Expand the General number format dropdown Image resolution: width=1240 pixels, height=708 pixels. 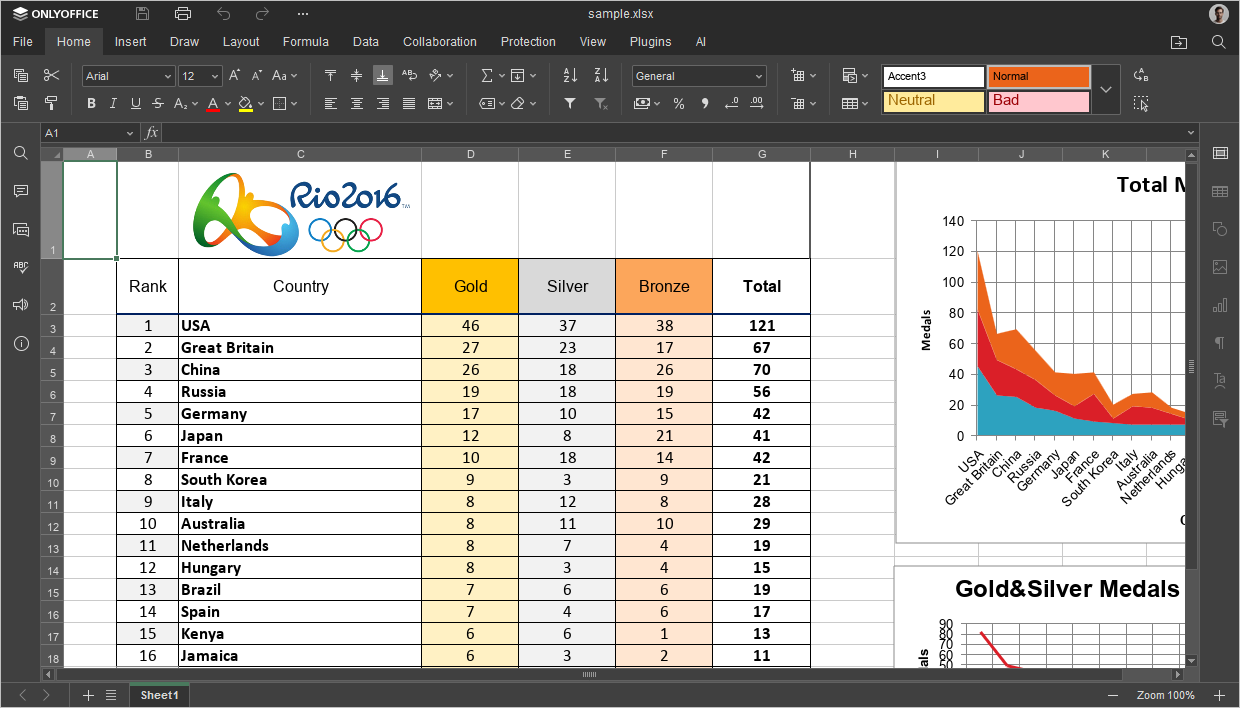(699, 76)
